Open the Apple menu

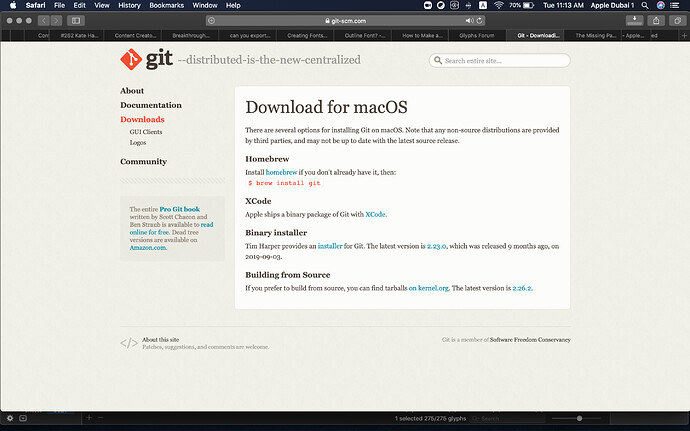13,5
